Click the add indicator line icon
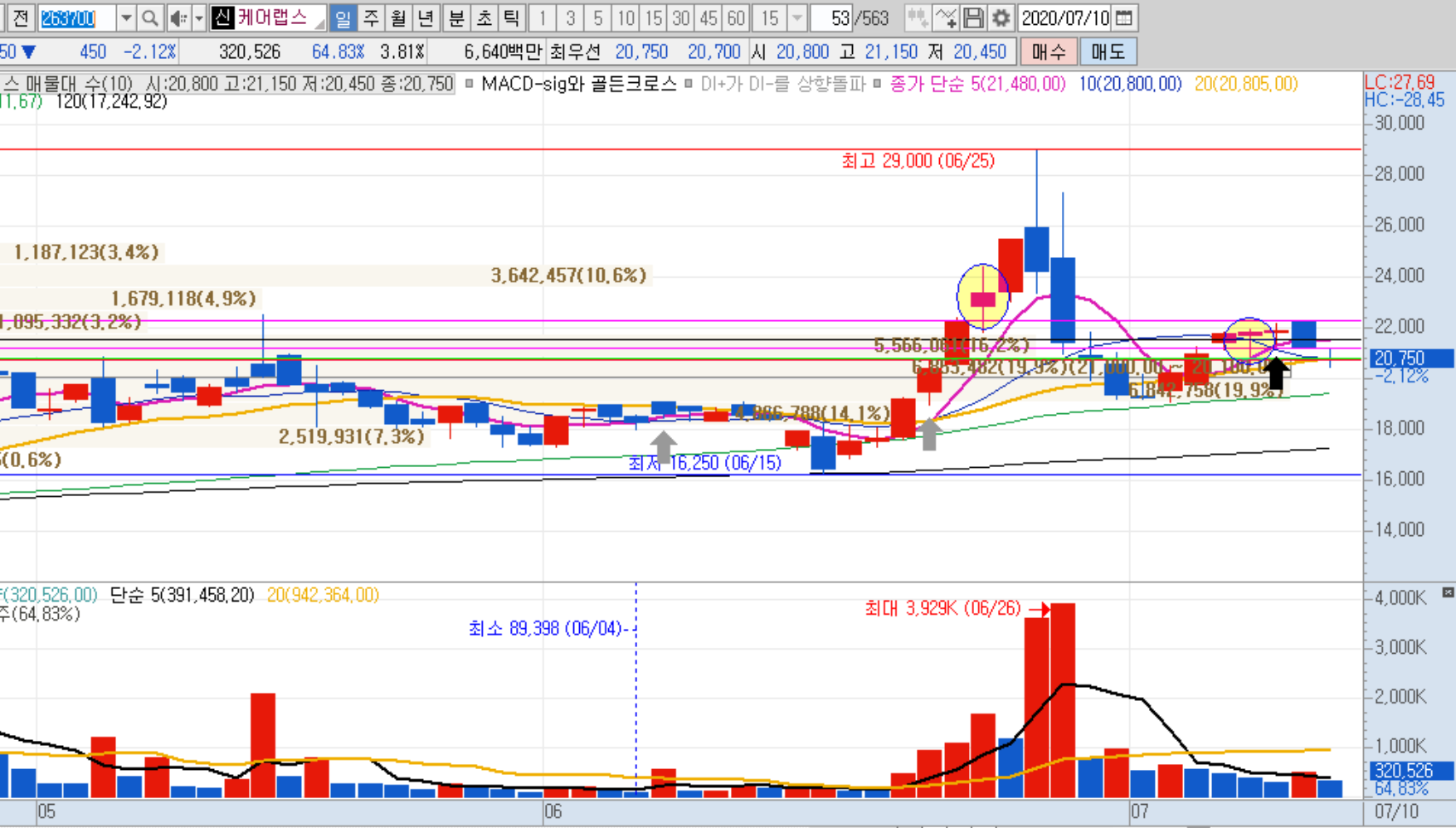 (x=945, y=17)
